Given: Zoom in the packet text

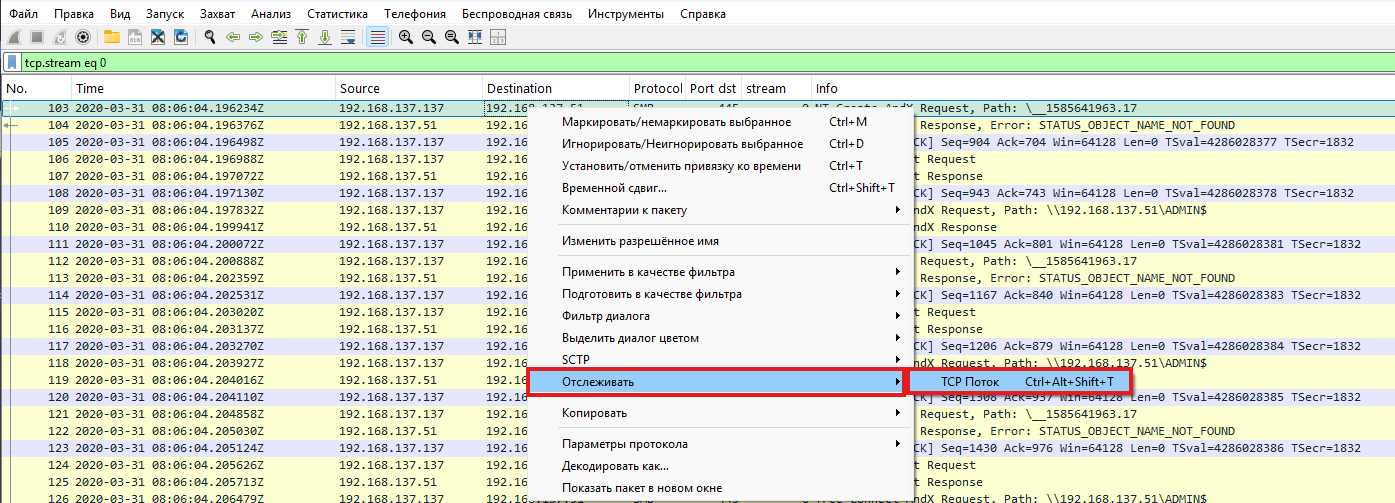Looking at the screenshot, I should (x=406, y=37).
